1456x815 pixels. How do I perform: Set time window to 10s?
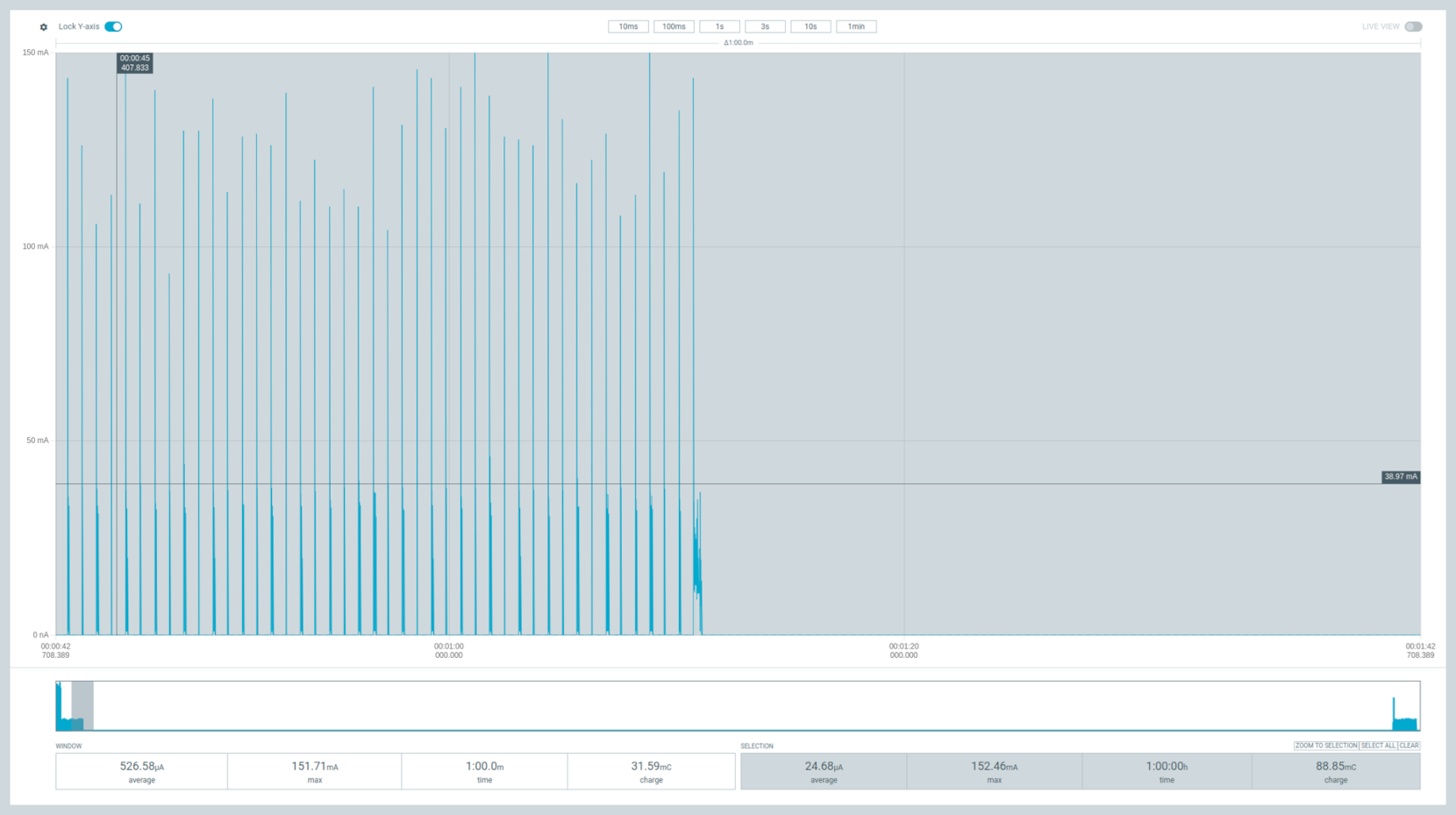click(x=810, y=26)
